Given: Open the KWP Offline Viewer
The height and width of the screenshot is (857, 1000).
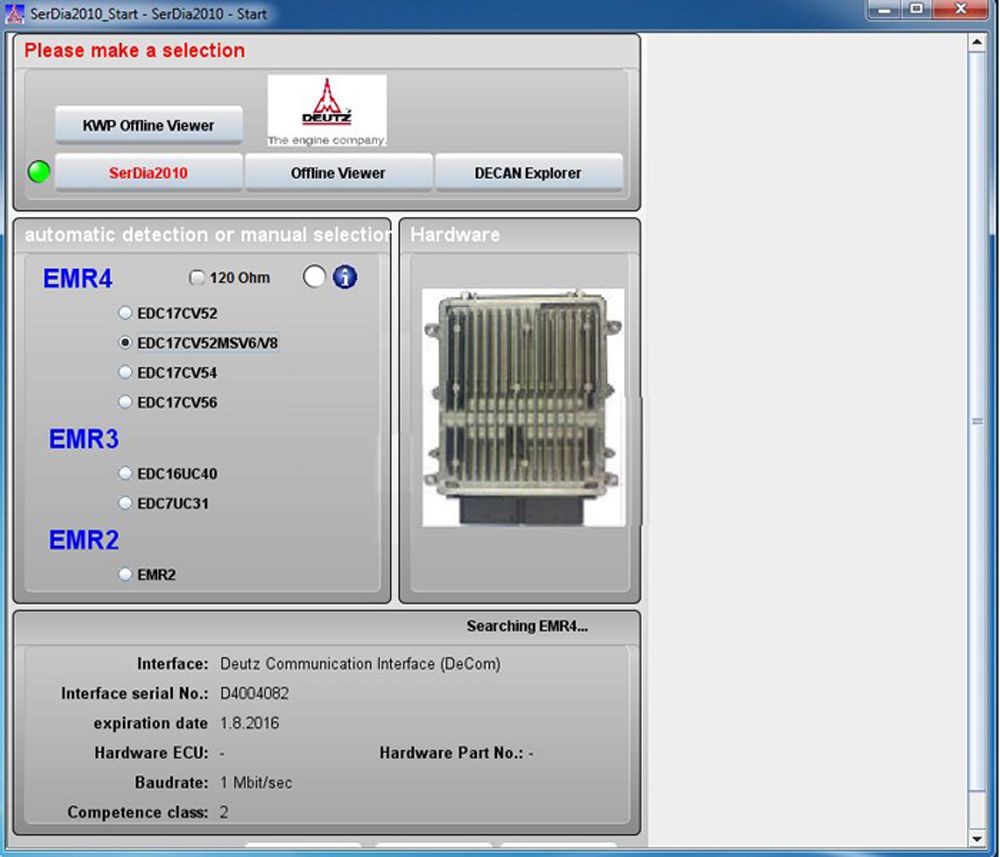Looking at the screenshot, I should (149, 125).
